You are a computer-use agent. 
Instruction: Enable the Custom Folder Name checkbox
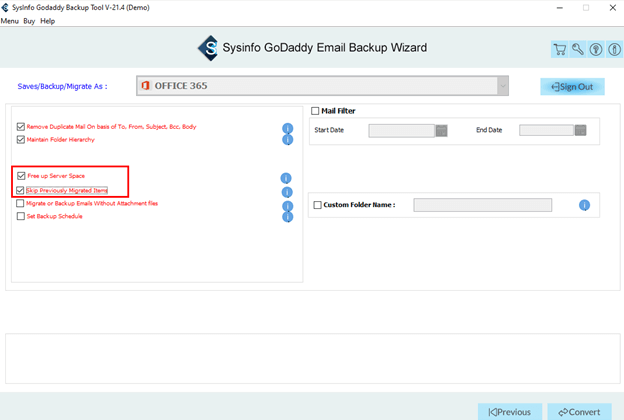click(318, 205)
